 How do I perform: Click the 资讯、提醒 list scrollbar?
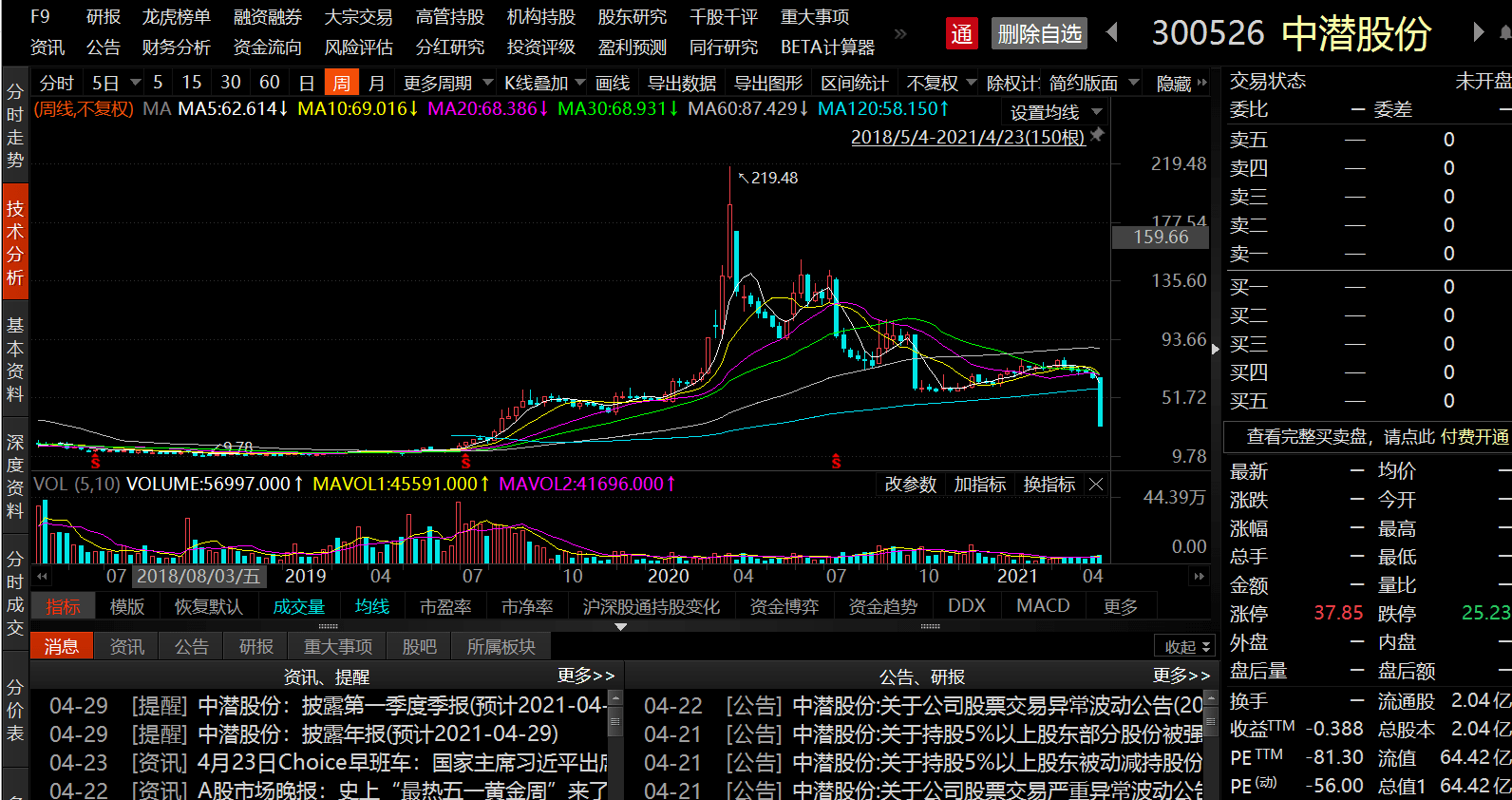tap(615, 720)
